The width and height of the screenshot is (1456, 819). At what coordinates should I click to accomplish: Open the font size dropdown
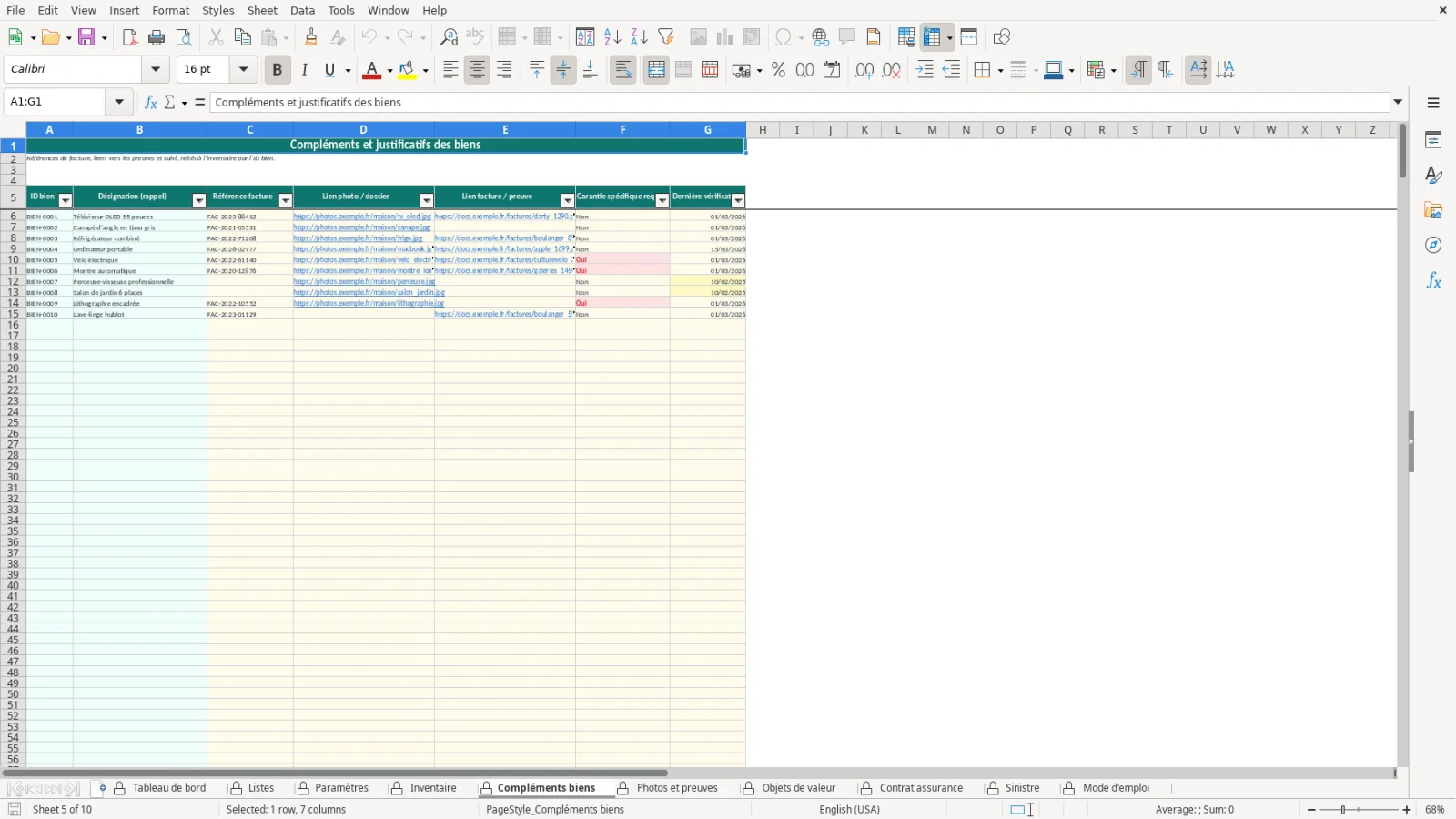[x=243, y=69]
